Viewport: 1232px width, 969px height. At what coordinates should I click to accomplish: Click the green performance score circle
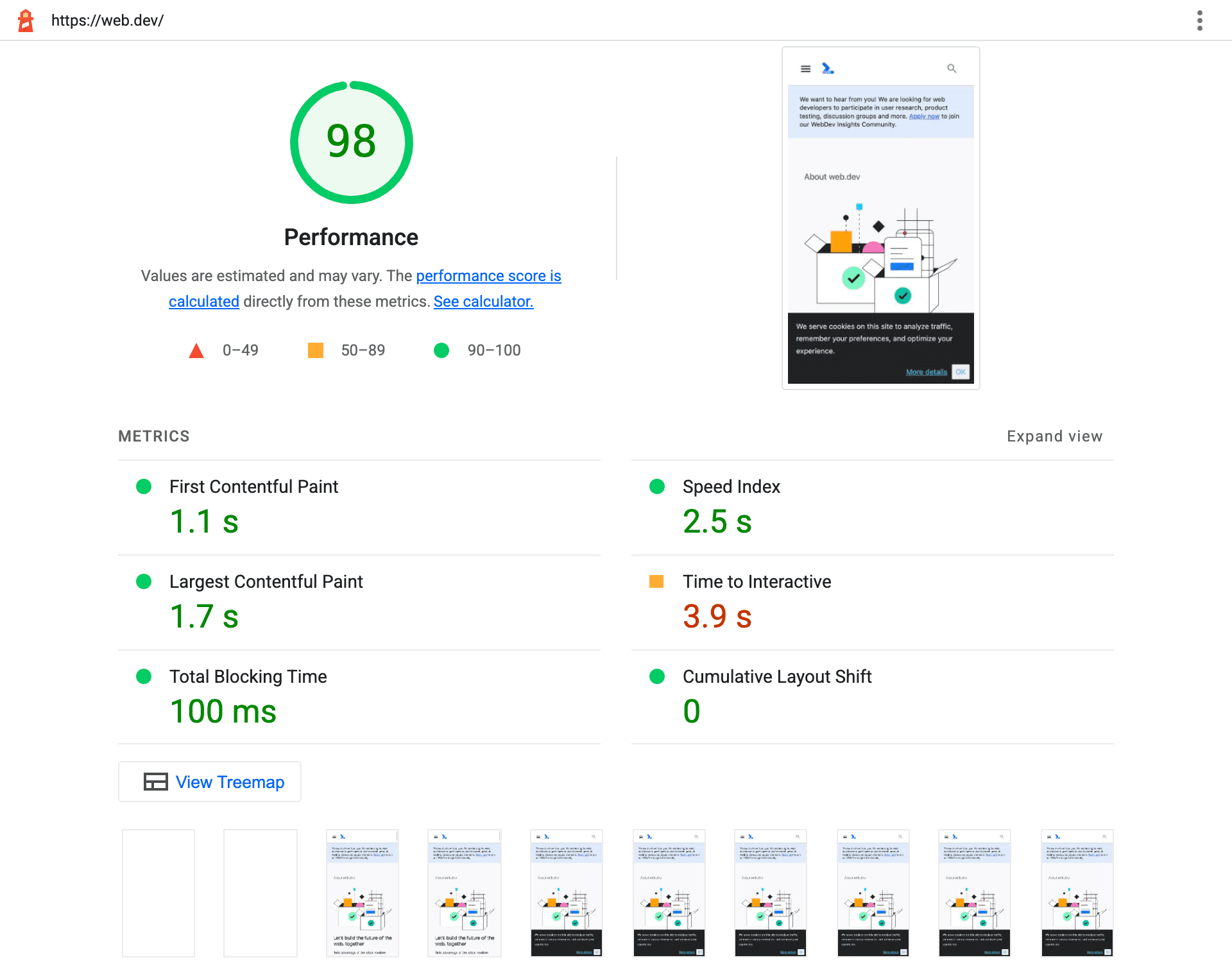point(351,141)
